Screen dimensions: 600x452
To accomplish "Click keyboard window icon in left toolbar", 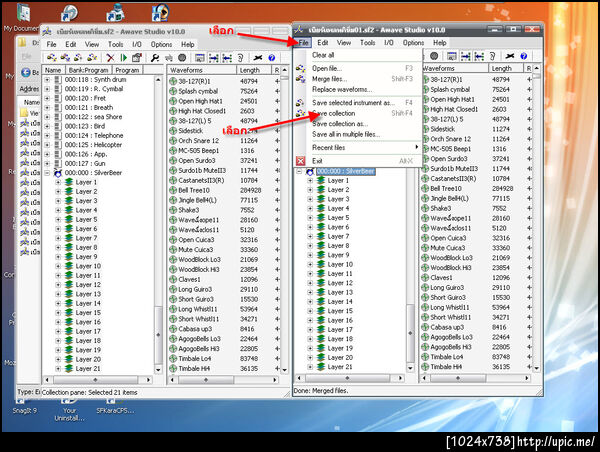I will coord(199,58).
